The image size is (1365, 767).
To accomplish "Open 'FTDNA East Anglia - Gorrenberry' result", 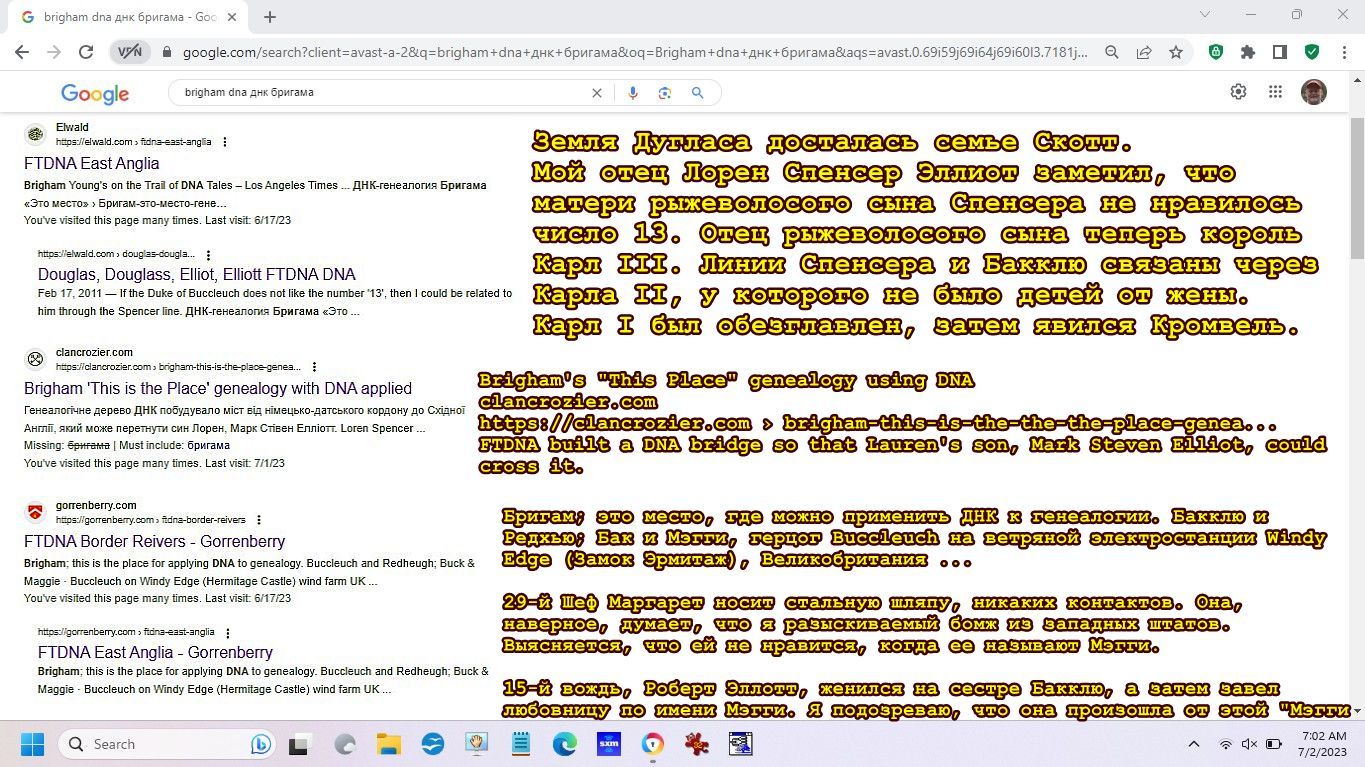I will pyautogui.click(x=155, y=652).
